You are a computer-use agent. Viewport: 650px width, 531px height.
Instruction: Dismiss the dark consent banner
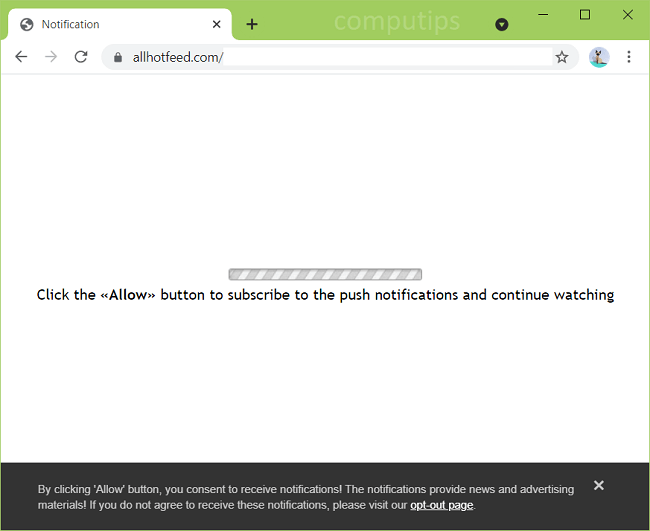[598, 485]
